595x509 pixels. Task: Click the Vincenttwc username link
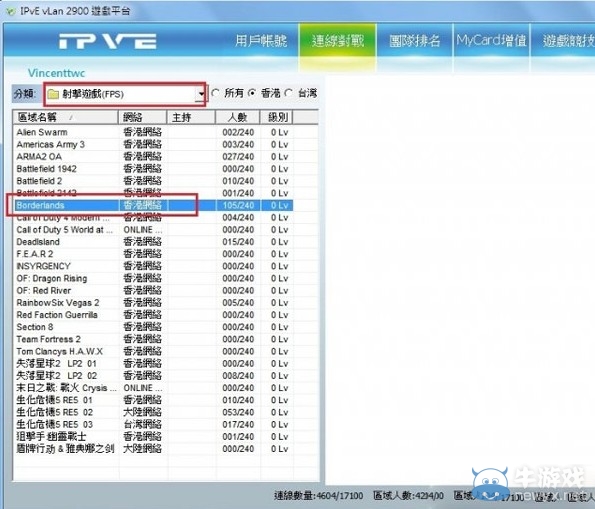tap(57, 73)
